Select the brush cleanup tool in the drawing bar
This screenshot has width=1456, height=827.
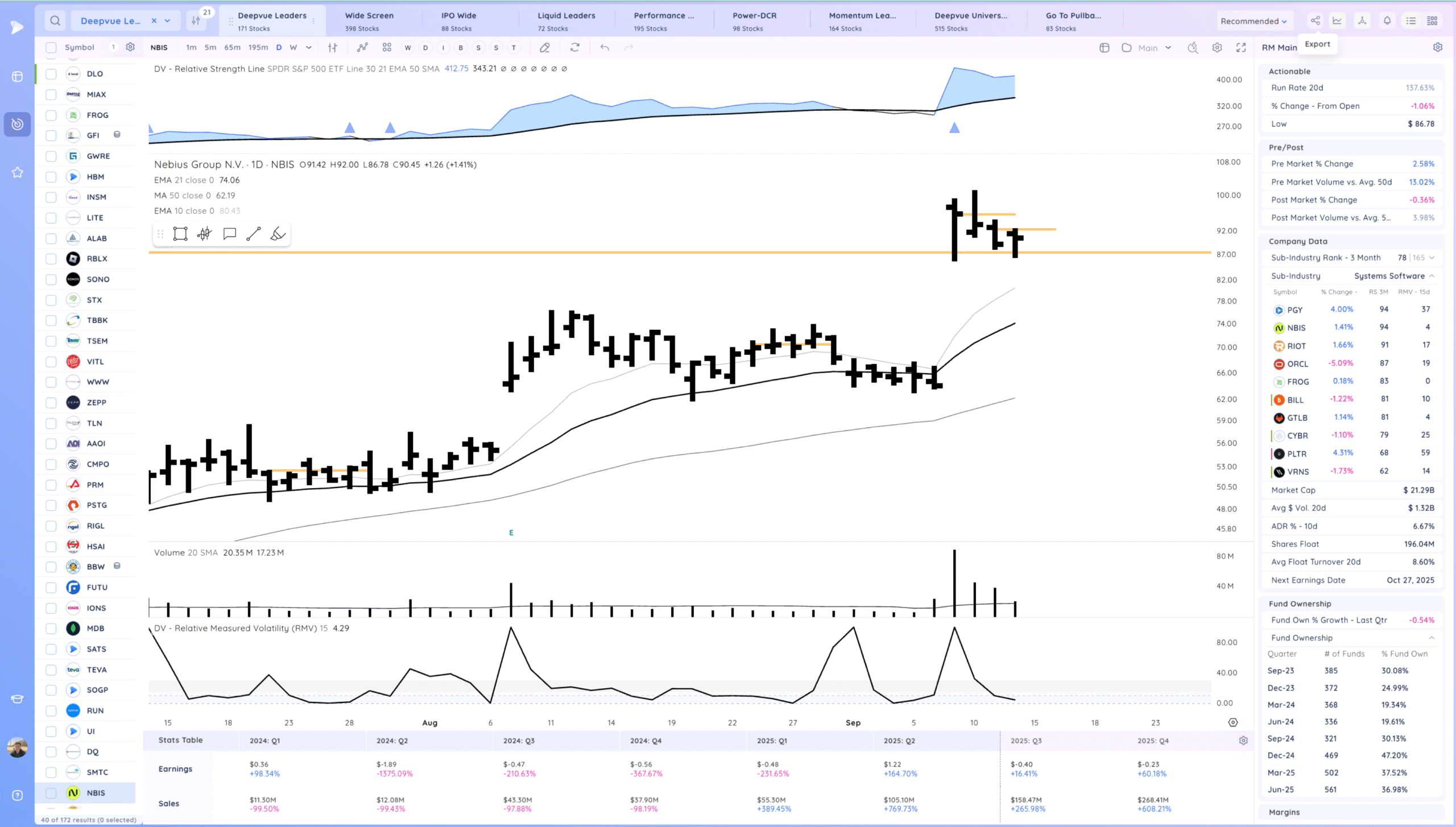(x=278, y=234)
